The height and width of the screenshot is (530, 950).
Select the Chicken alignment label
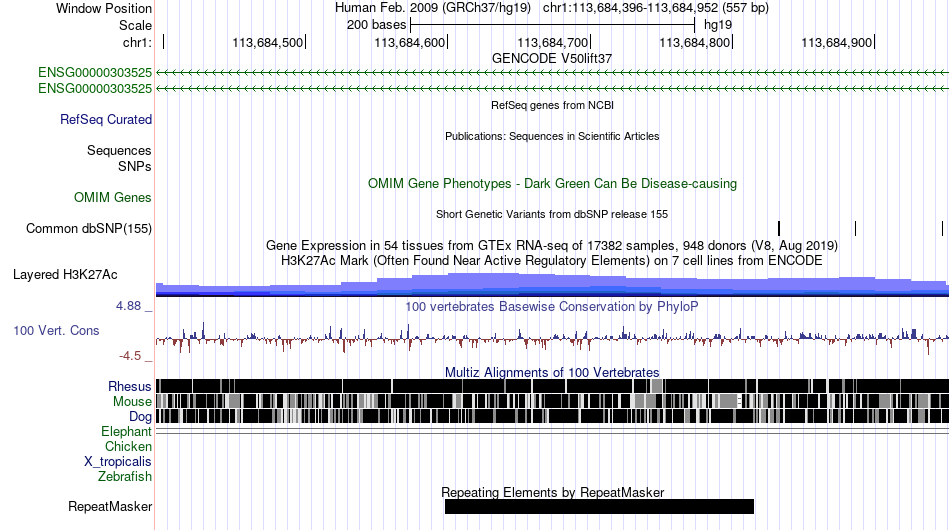128,446
